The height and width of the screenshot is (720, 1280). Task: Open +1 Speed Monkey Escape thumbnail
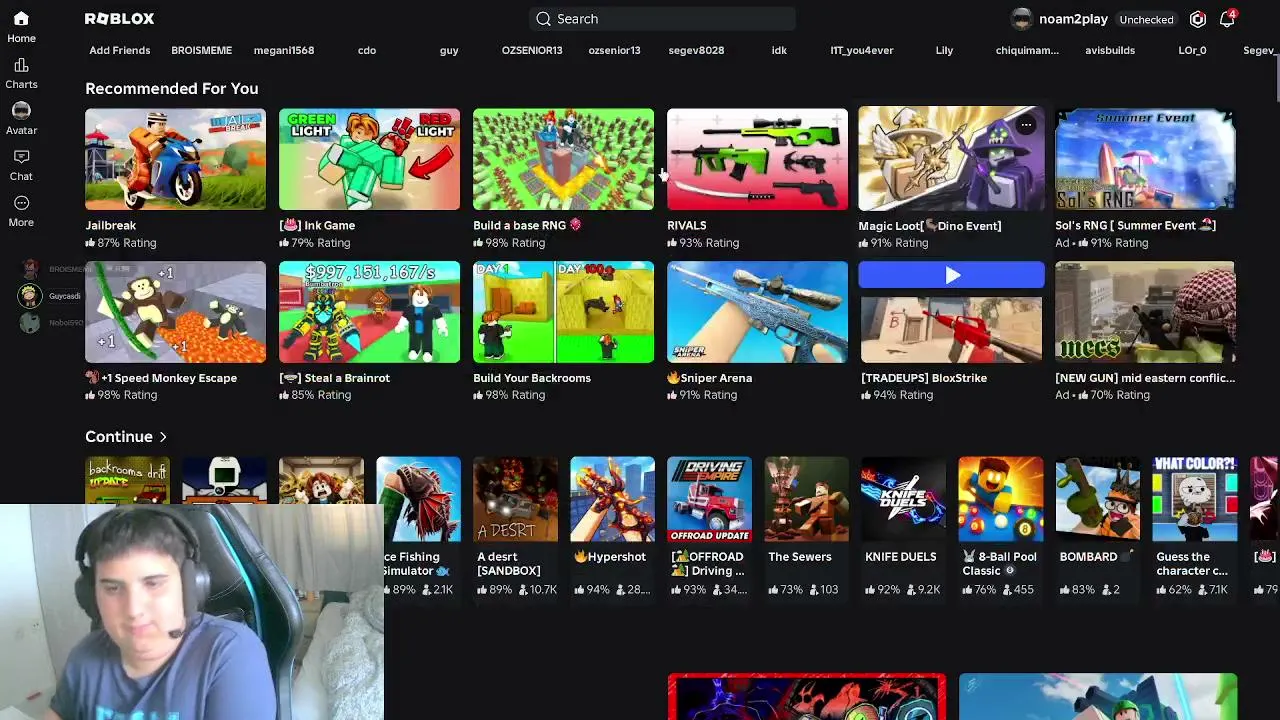coord(175,312)
